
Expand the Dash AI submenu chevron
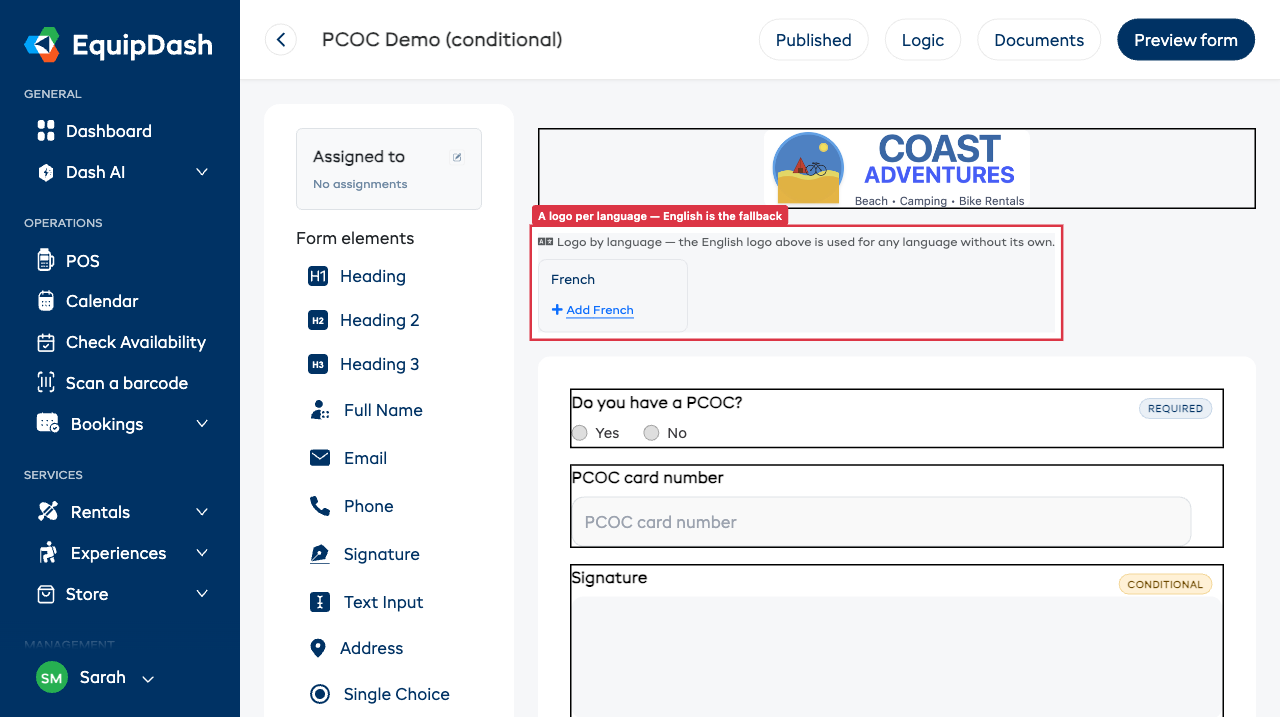pyautogui.click(x=202, y=172)
